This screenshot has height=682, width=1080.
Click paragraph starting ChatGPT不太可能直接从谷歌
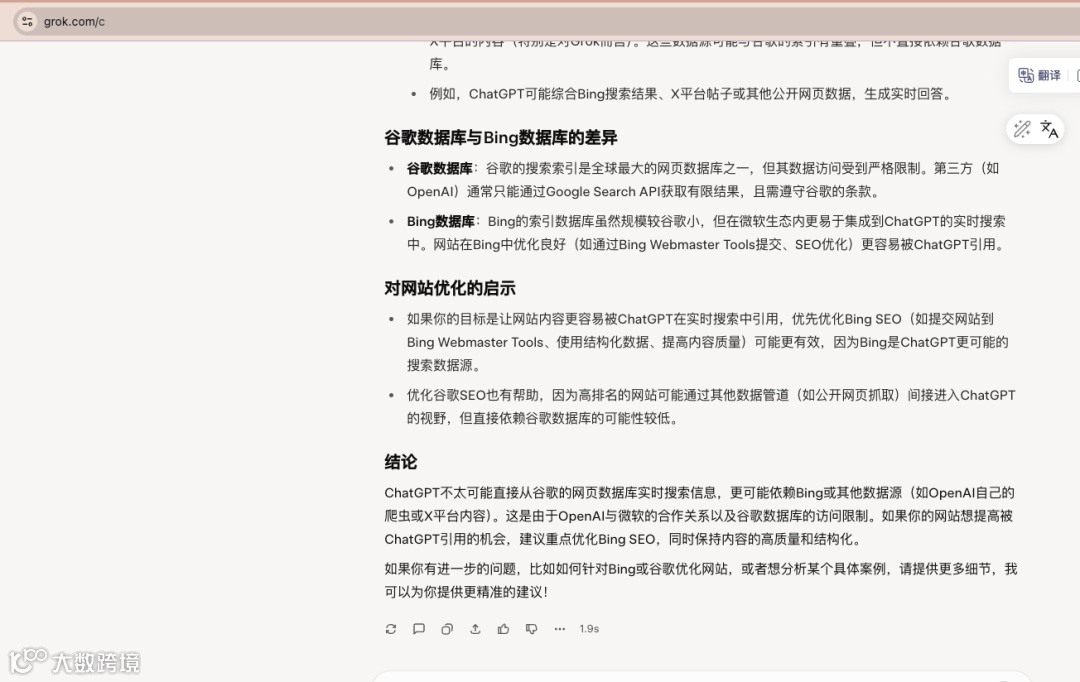pyautogui.click(x=699, y=516)
